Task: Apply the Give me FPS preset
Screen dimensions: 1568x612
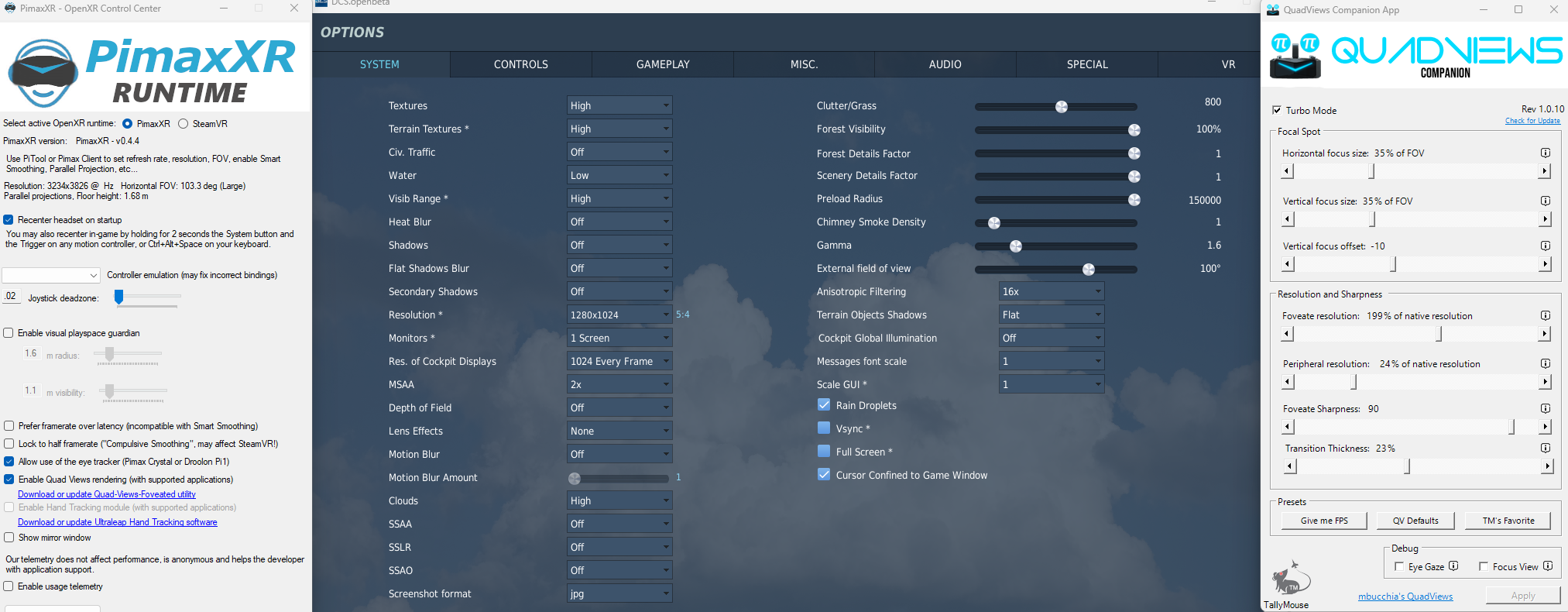Action: point(1324,521)
